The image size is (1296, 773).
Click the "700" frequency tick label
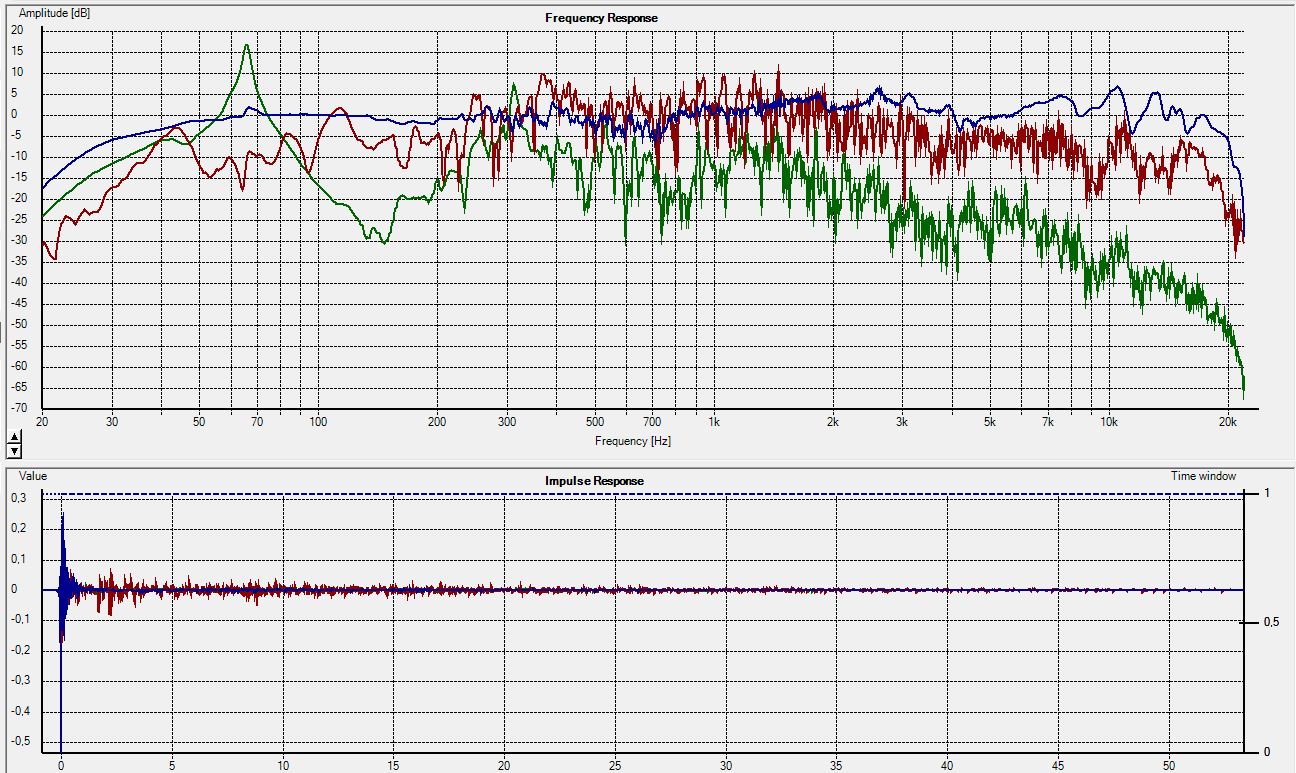[x=652, y=422]
